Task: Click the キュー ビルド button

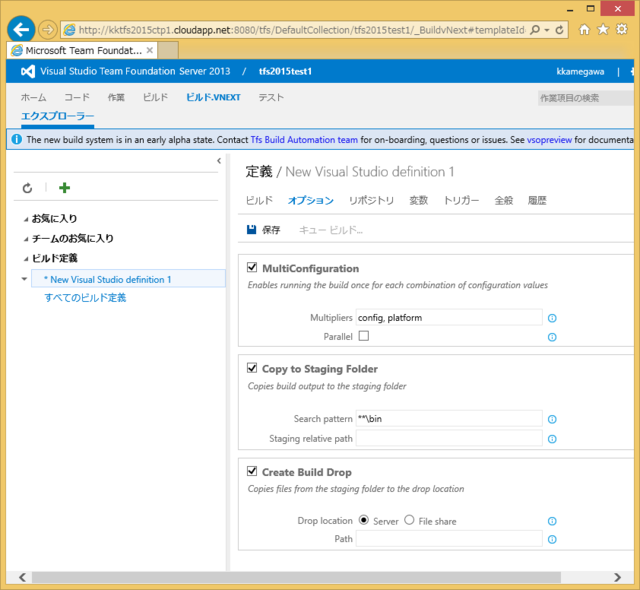Action: tap(331, 230)
